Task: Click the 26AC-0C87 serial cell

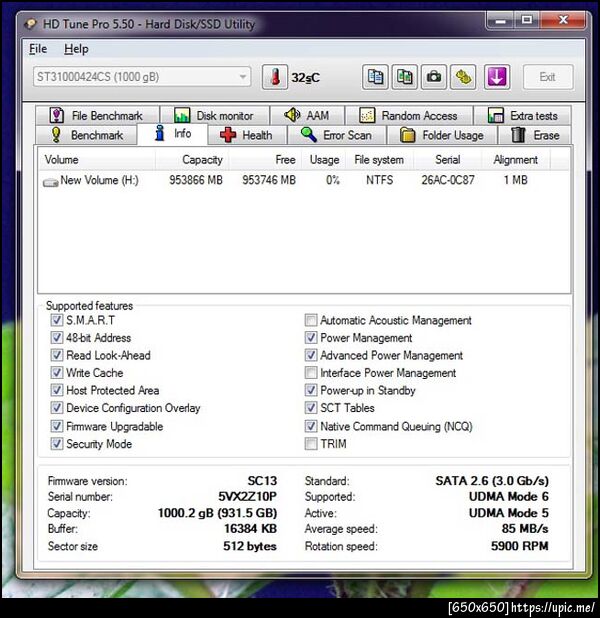Action: [447, 180]
